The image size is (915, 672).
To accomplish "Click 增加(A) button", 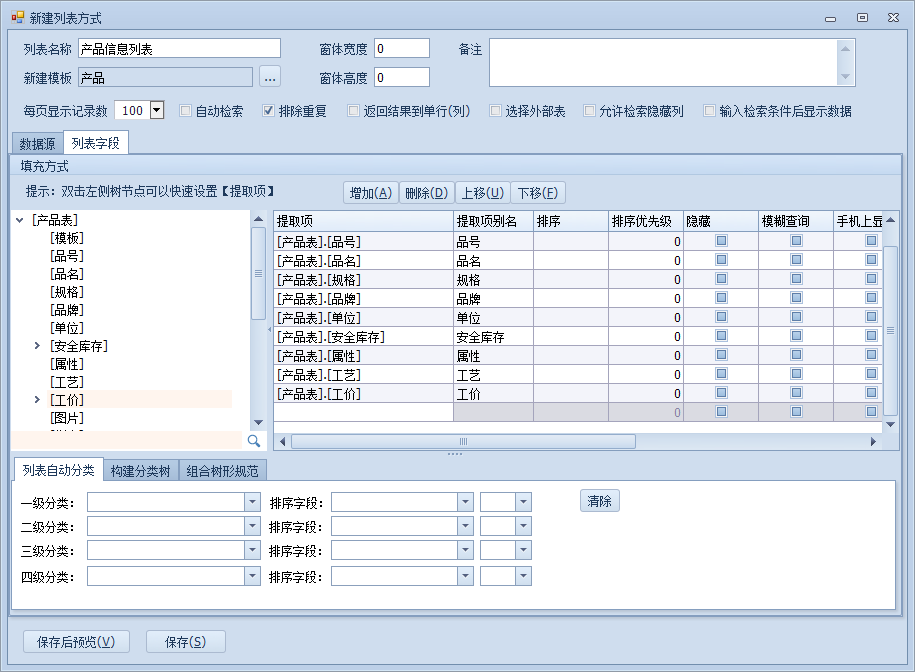I will click(371, 192).
